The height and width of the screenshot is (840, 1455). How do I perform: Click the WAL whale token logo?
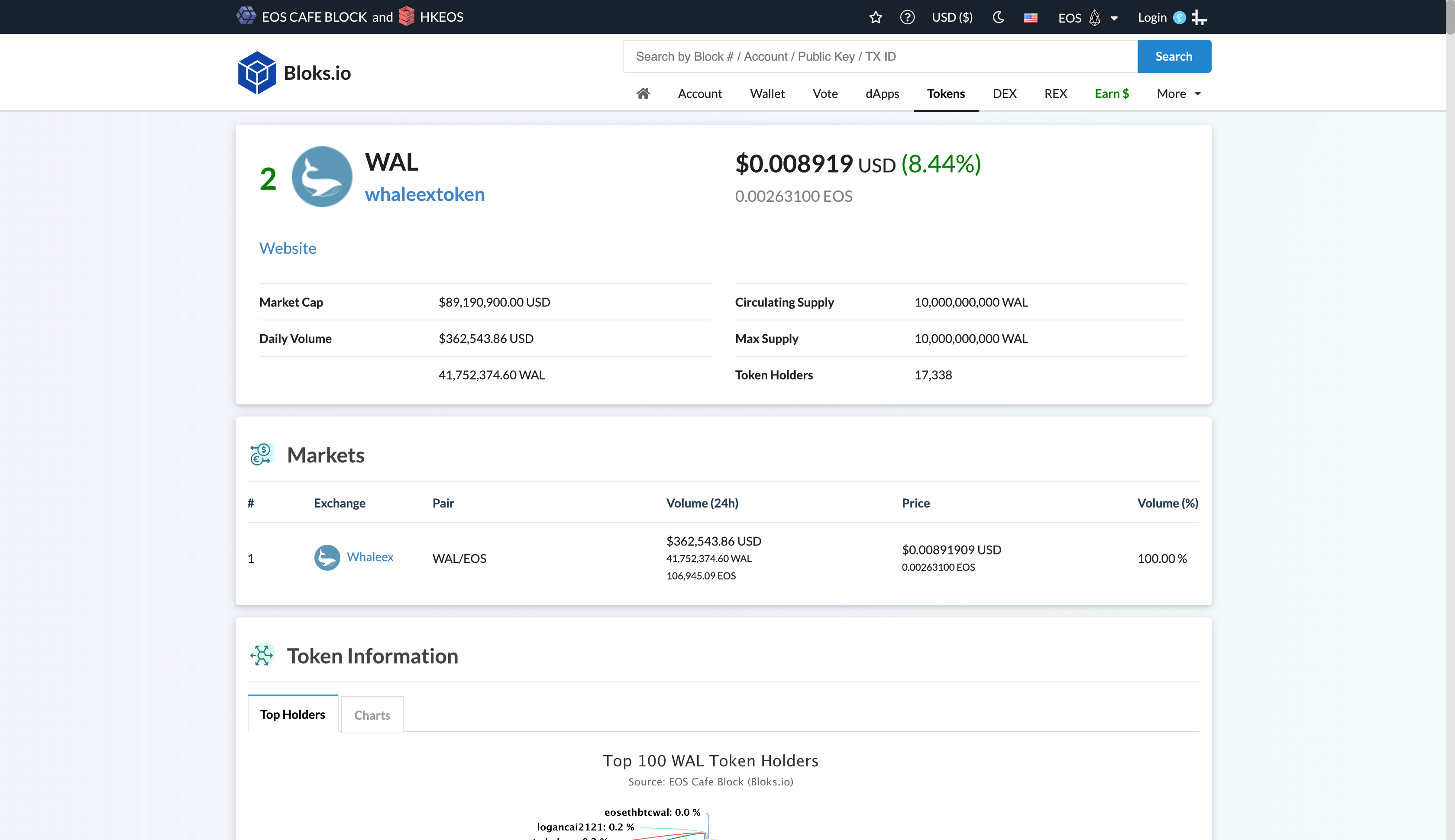pyautogui.click(x=322, y=177)
